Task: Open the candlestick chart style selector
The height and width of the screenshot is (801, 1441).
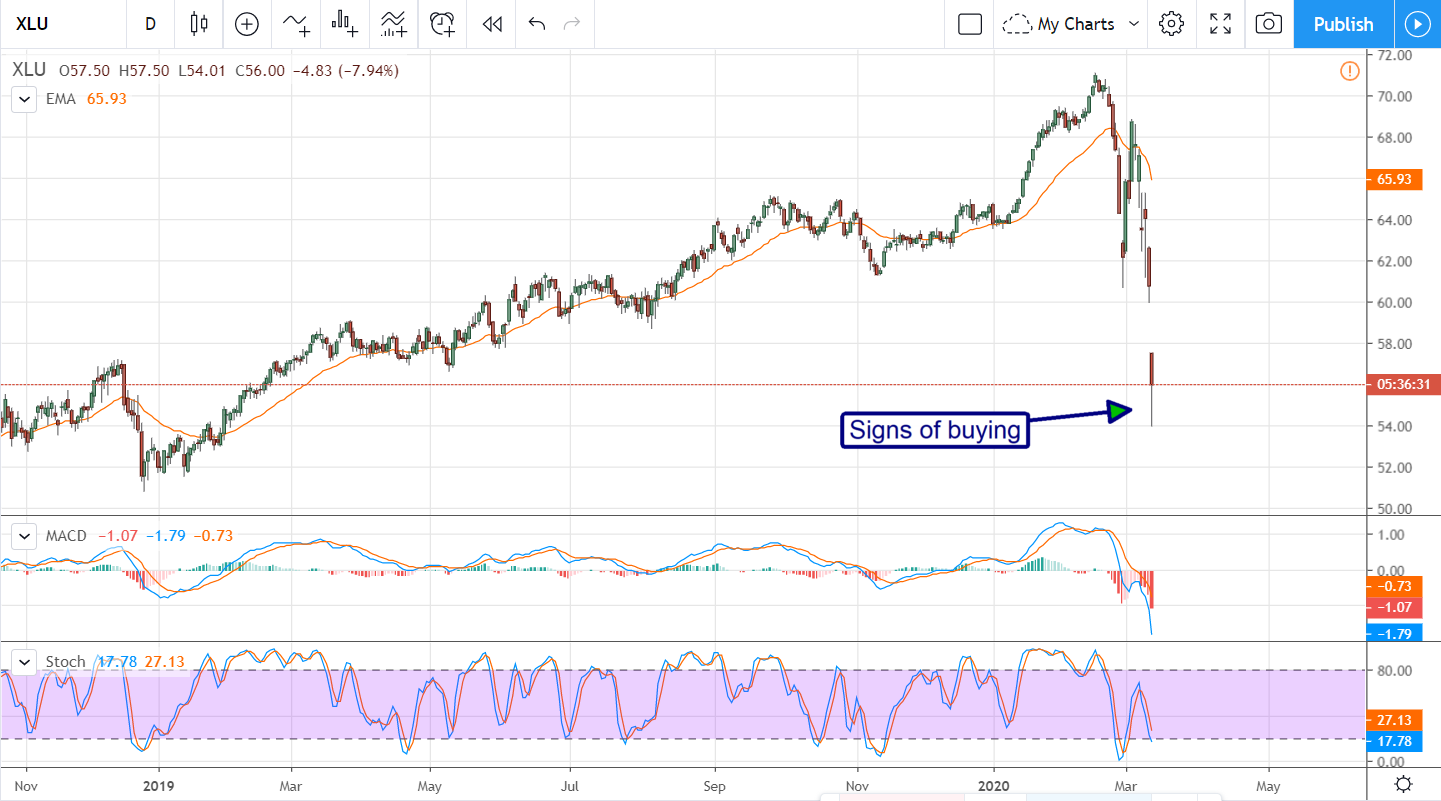Action: point(198,24)
